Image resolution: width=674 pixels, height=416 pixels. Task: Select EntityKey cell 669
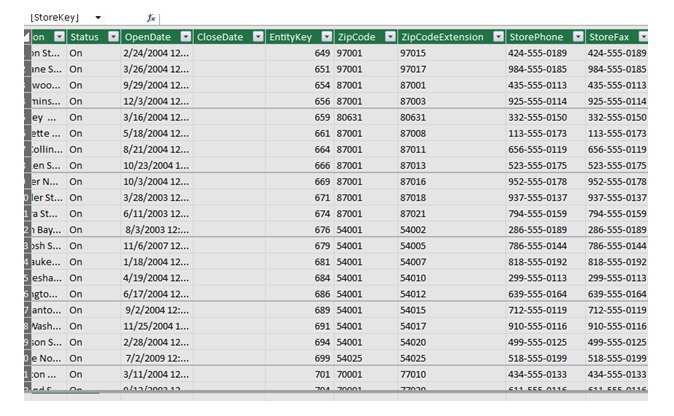point(300,182)
